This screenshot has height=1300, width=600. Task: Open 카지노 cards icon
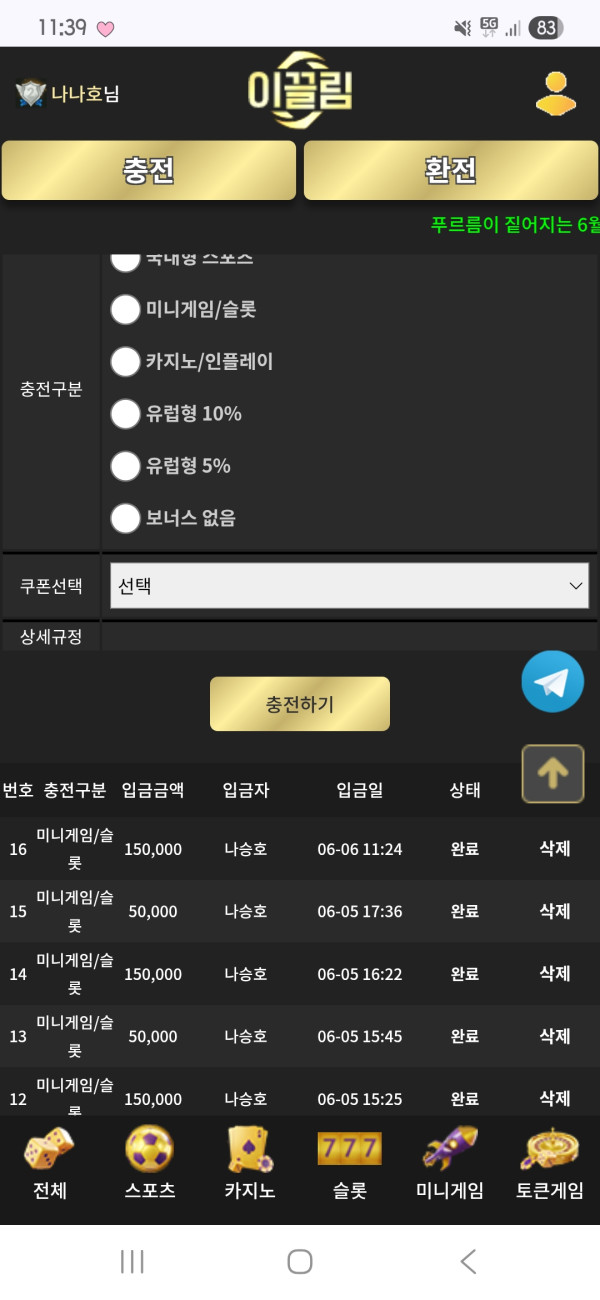[x=250, y=1150]
